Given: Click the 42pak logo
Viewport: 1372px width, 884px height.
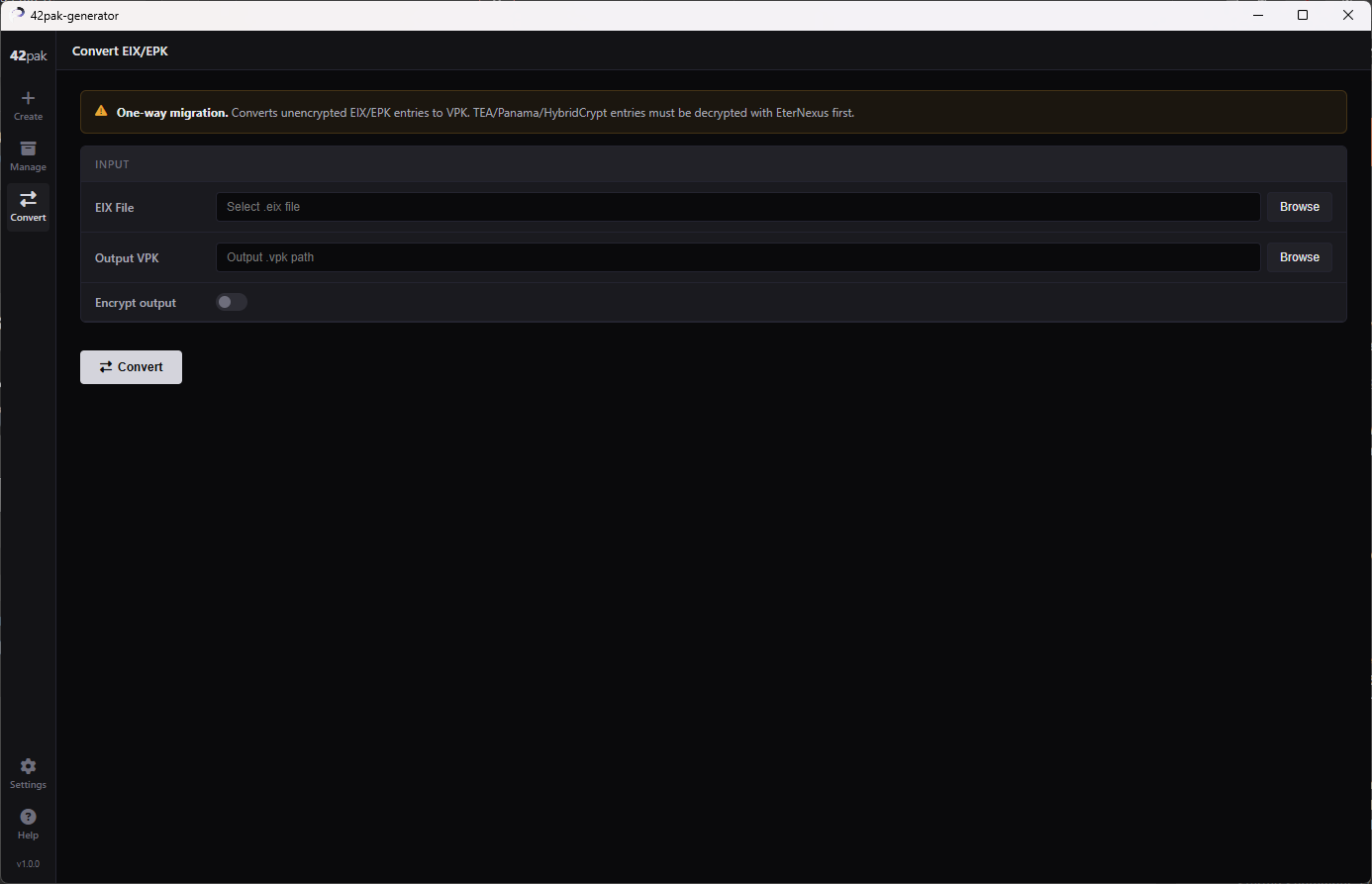Looking at the screenshot, I should coord(29,56).
